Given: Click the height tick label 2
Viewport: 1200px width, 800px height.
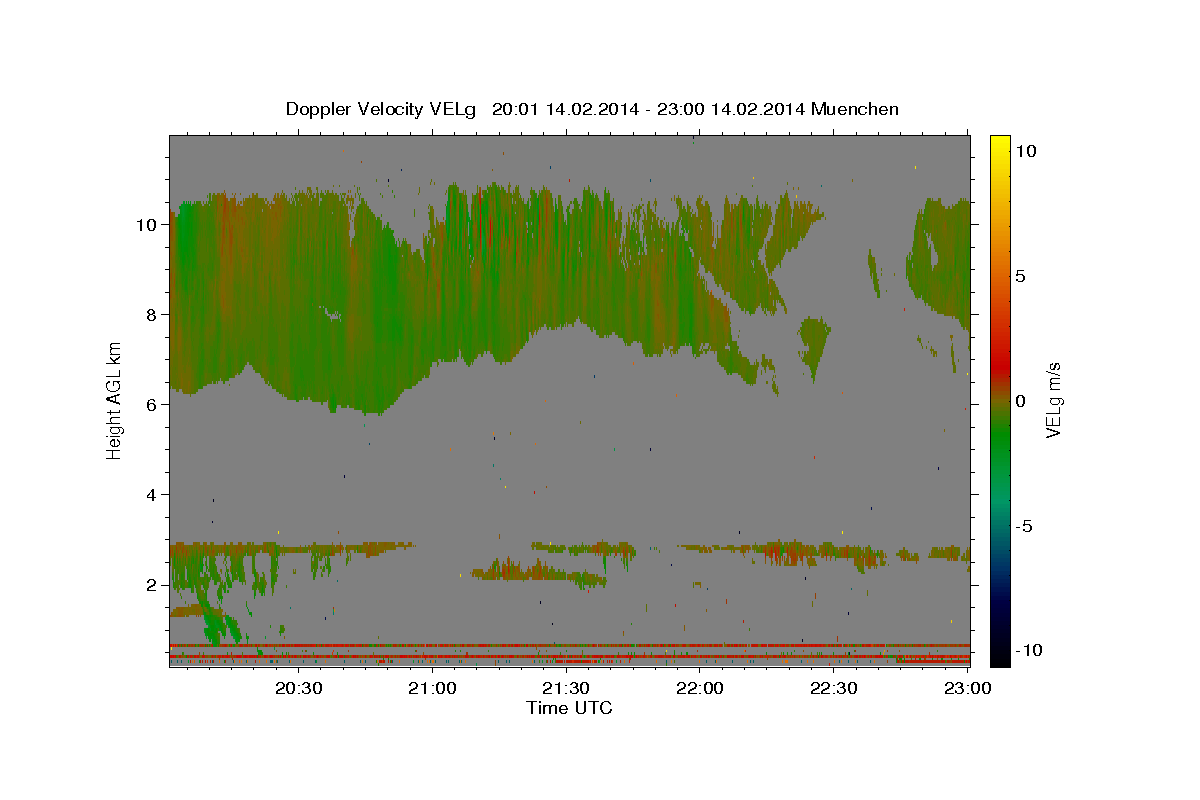Looking at the screenshot, I should pos(154,584).
